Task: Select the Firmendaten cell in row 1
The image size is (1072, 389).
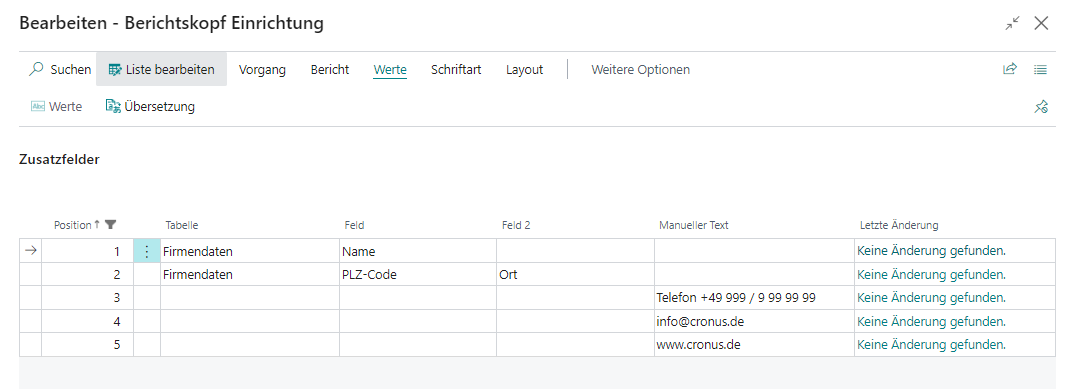Action: pos(250,252)
